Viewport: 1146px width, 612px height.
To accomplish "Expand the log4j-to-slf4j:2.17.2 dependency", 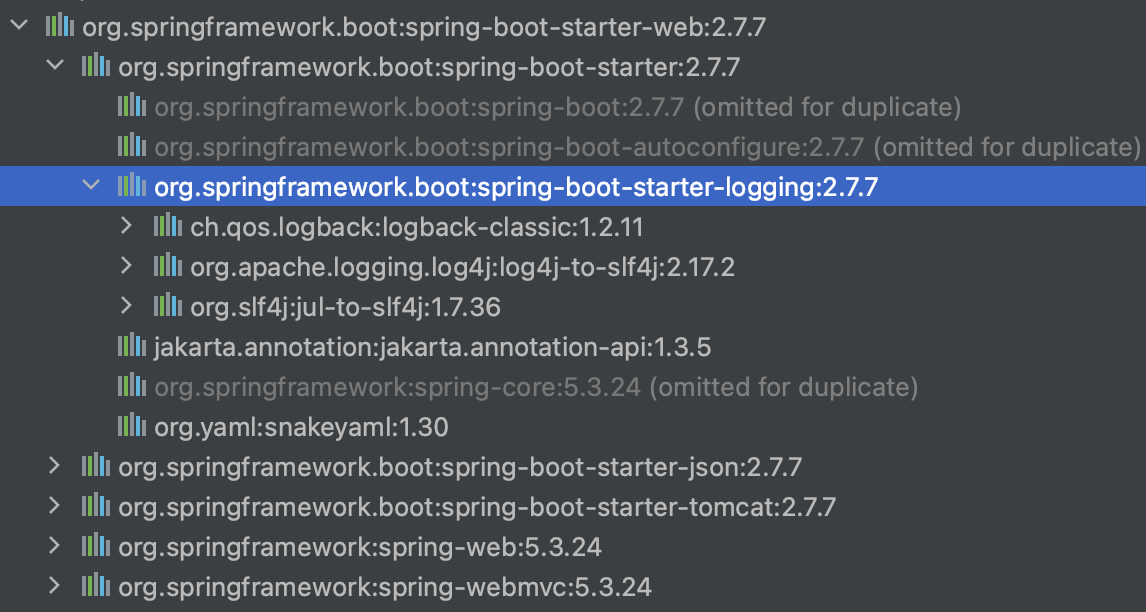I will [x=127, y=267].
